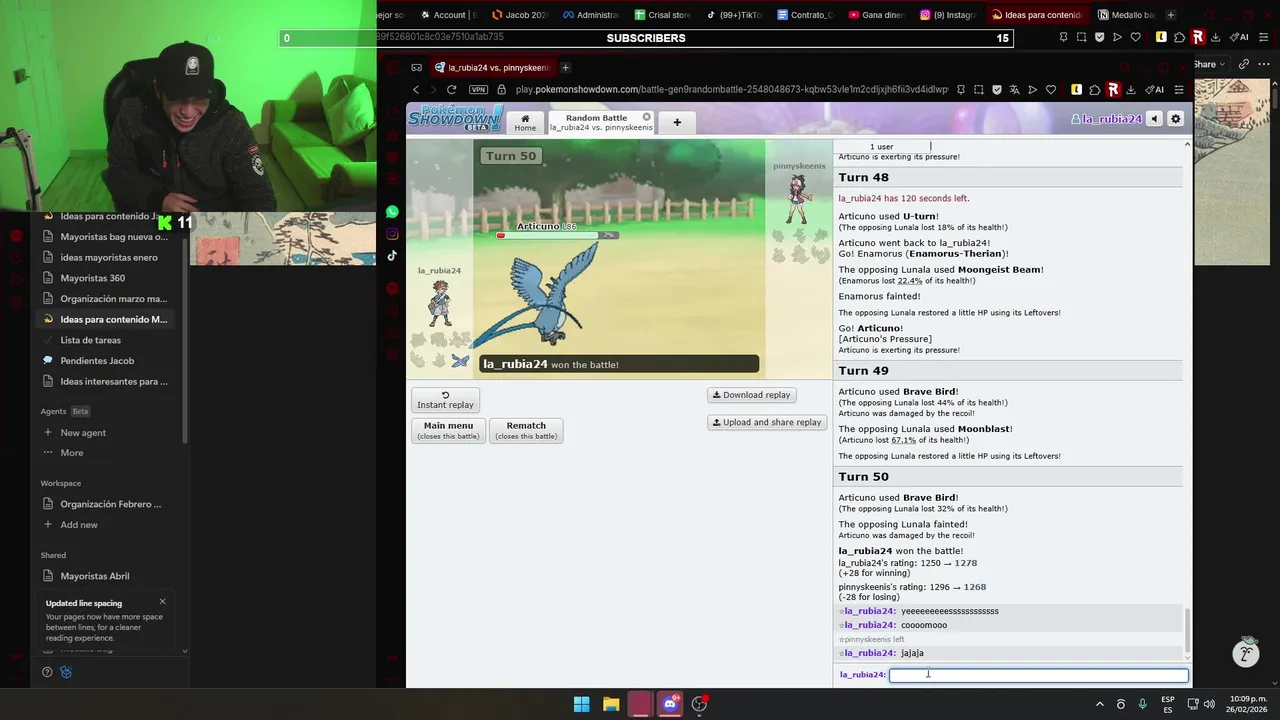1280x720 pixels.
Task: Open Pendientes Jacob page
Action: pyautogui.click(x=106, y=360)
